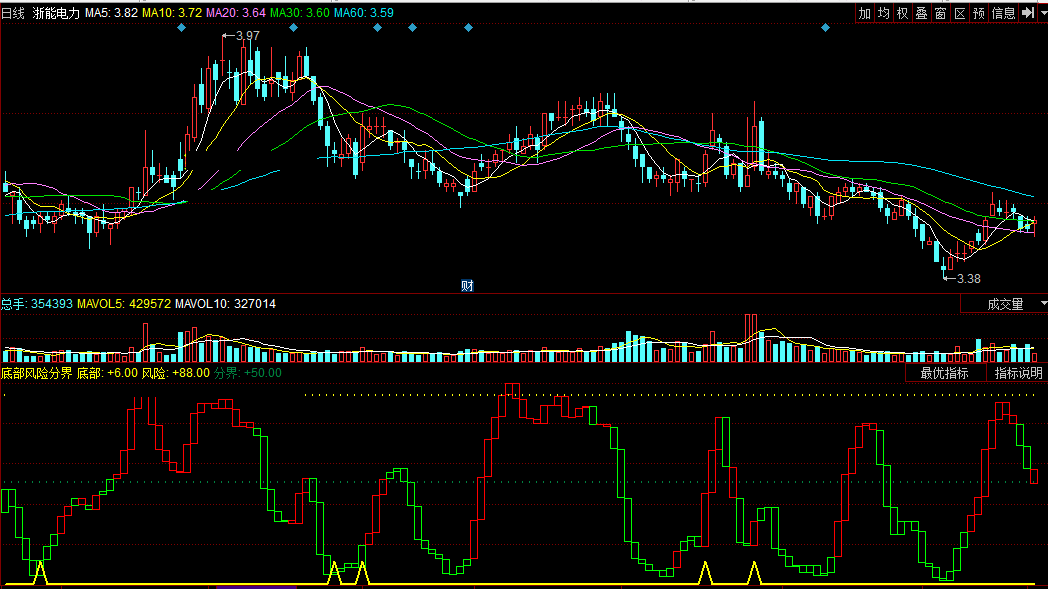Screen dimensions: 1048x589
Task: Toggle the 均 moving-average lines button
Action: (884, 13)
